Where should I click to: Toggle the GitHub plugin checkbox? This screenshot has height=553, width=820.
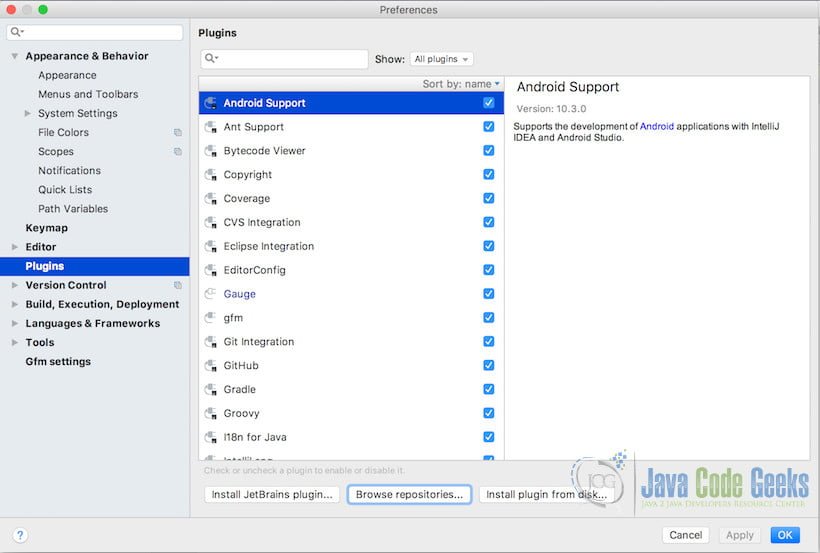[x=488, y=365]
